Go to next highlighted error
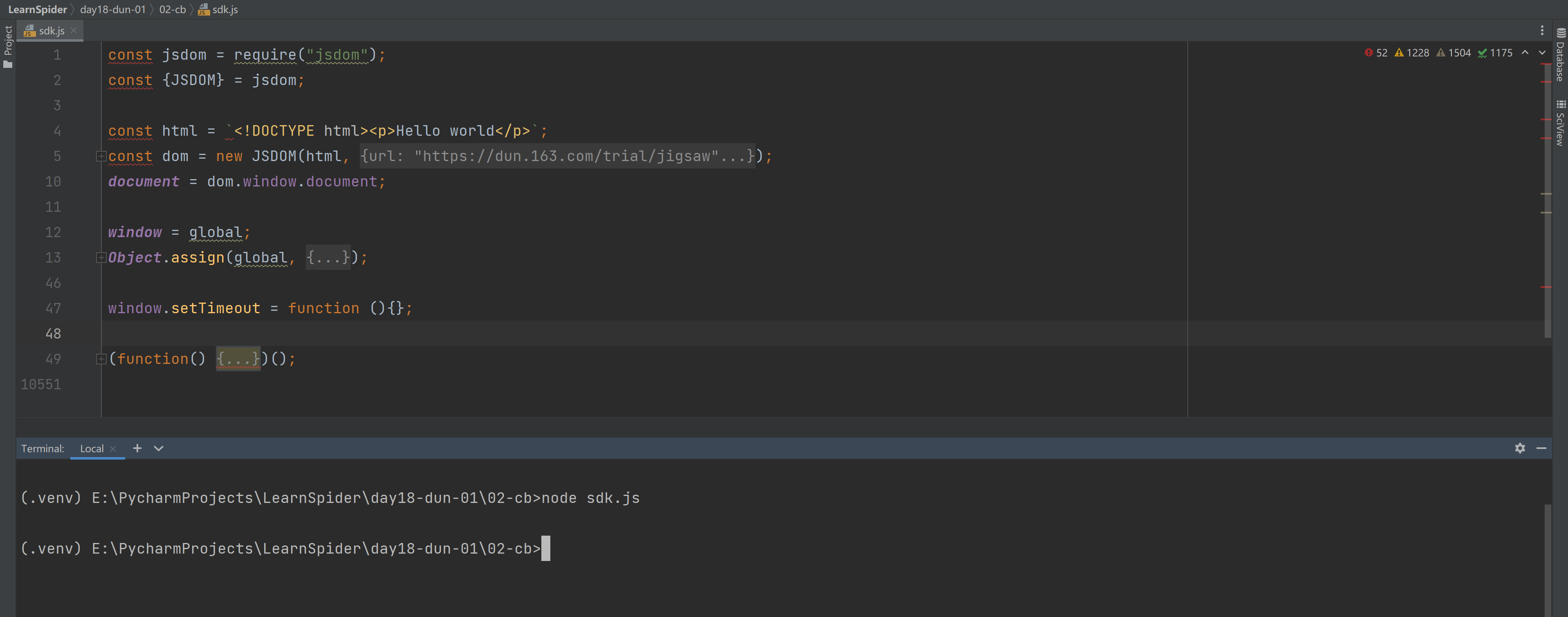The width and height of the screenshot is (1568, 617). [1542, 53]
